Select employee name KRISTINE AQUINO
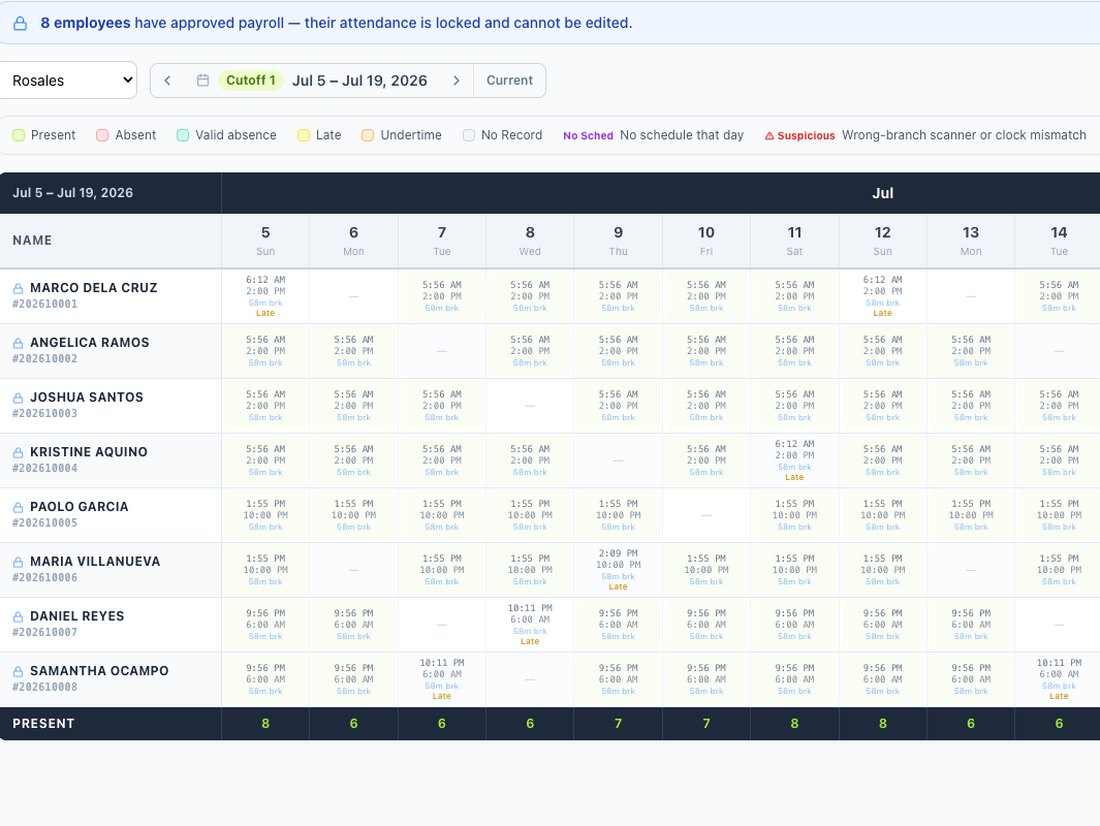This screenshot has height=826, width=1100. [x=89, y=452]
